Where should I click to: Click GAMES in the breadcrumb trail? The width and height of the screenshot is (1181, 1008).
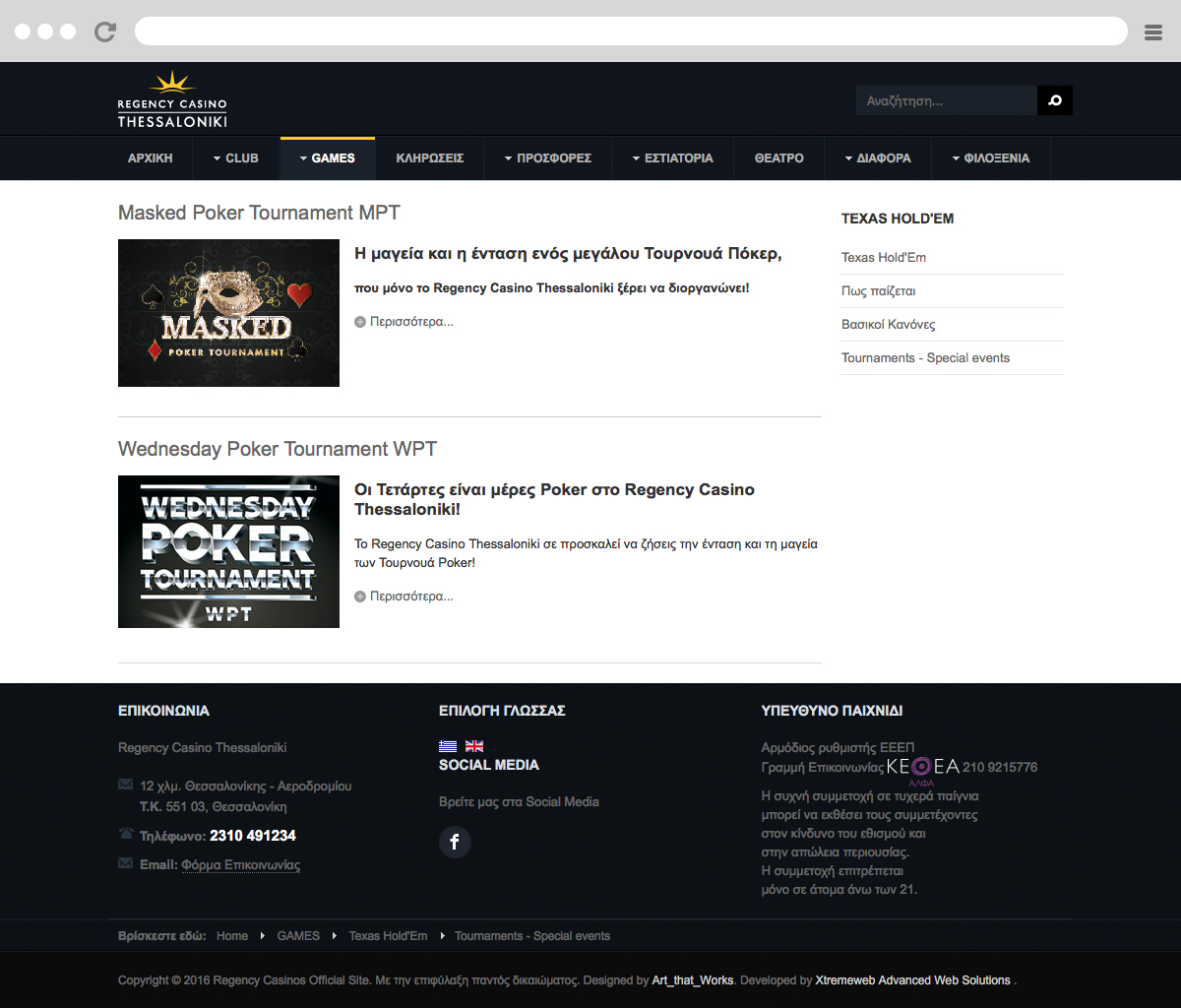click(298, 936)
